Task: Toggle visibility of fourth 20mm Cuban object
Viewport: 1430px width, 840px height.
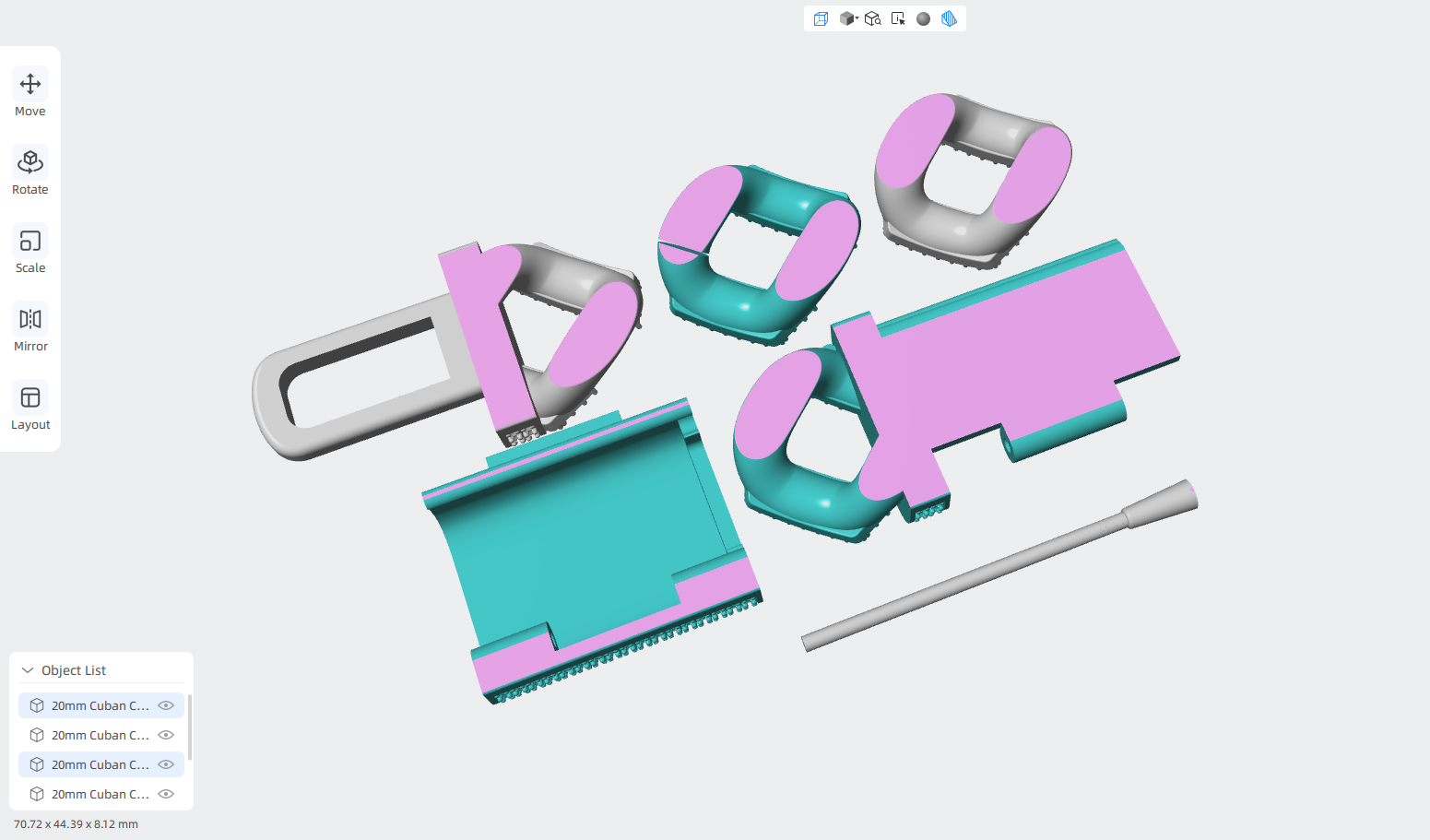Action: click(x=166, y=794)
